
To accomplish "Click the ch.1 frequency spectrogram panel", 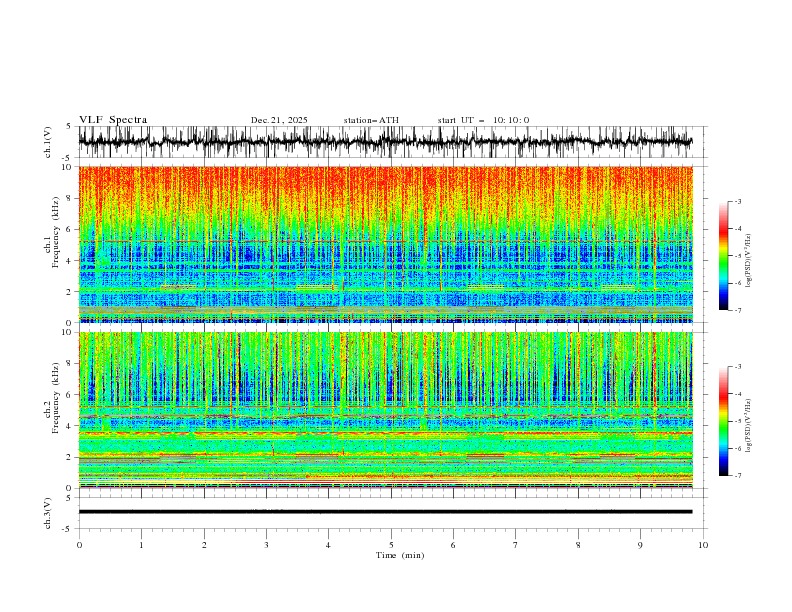I will 385,244.
